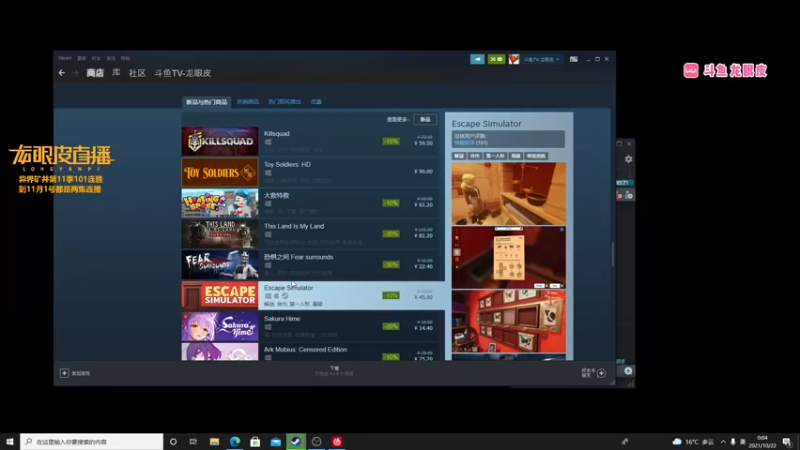Click the Steam icon on the taskbar
The image size is (800, 450).
[296, 441]
